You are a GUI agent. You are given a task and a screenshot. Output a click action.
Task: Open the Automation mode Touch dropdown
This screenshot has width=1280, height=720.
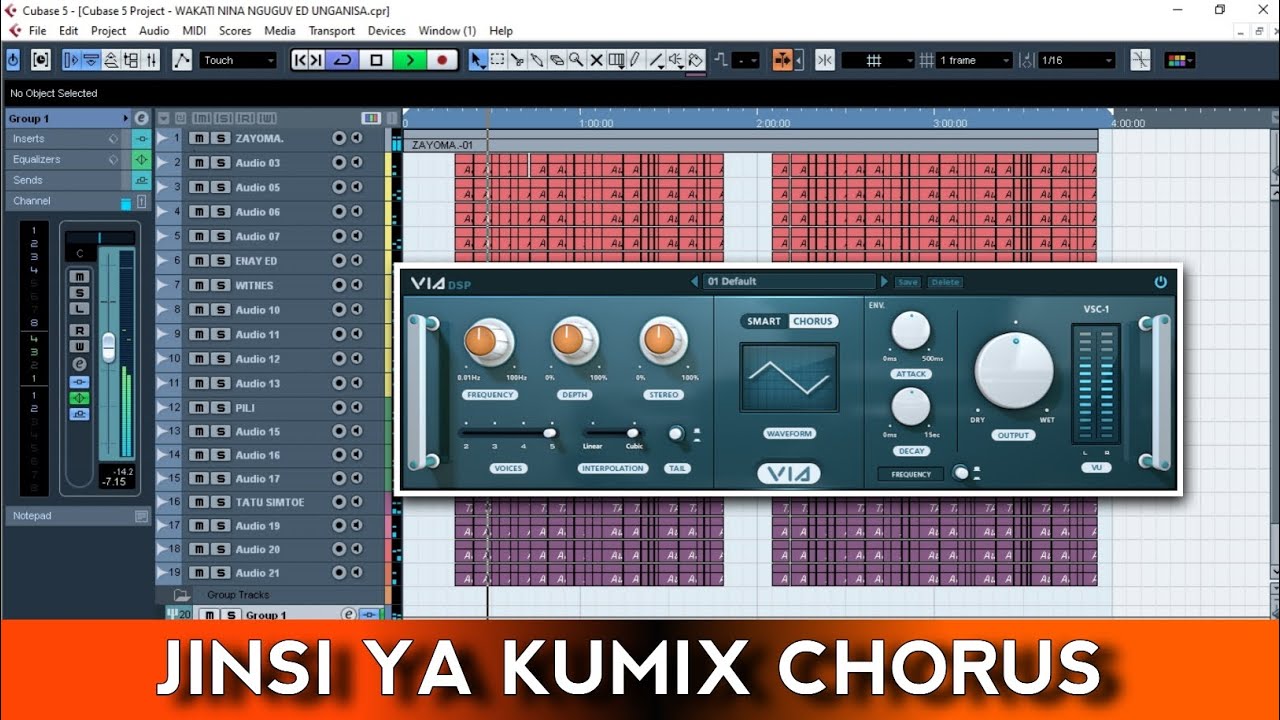(238, 60)
